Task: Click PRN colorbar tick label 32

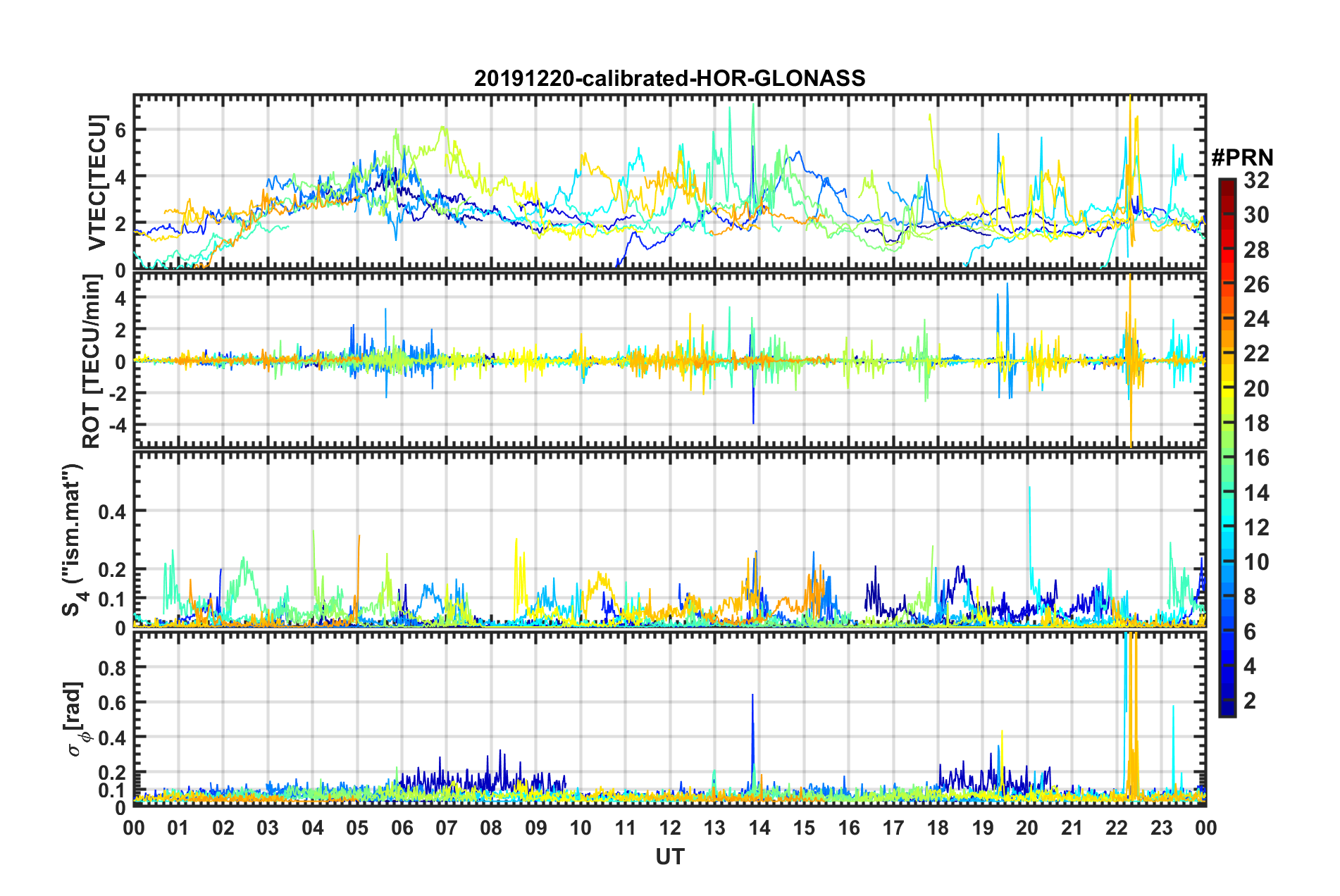Action: [x=1256, y=180]
